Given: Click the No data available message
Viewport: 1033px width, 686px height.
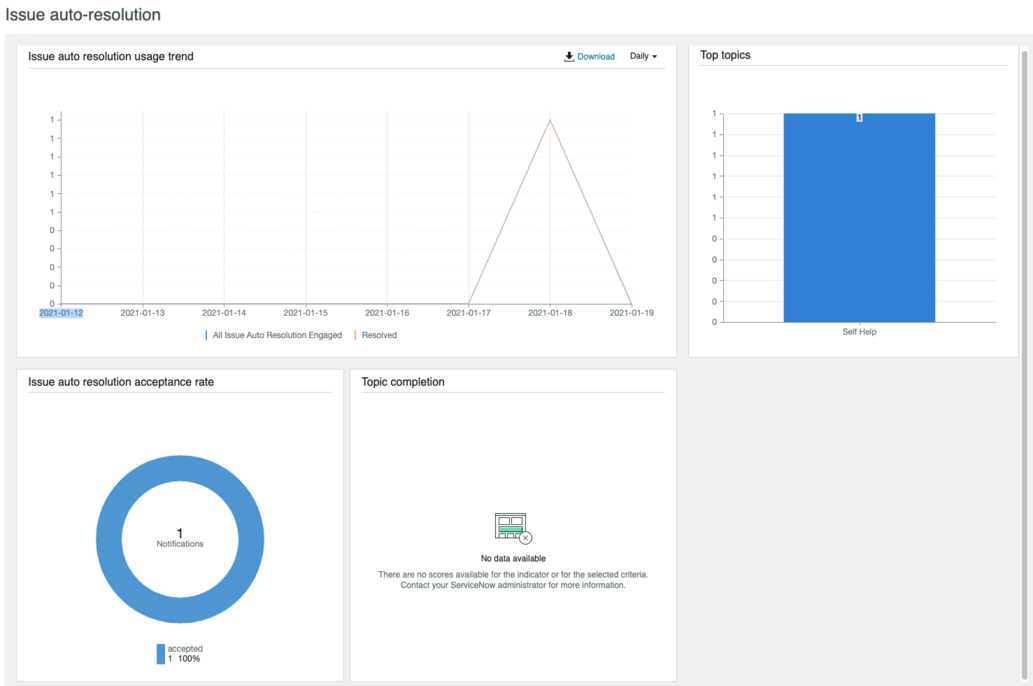Looking at the screenshot, I should pos(513,559).
